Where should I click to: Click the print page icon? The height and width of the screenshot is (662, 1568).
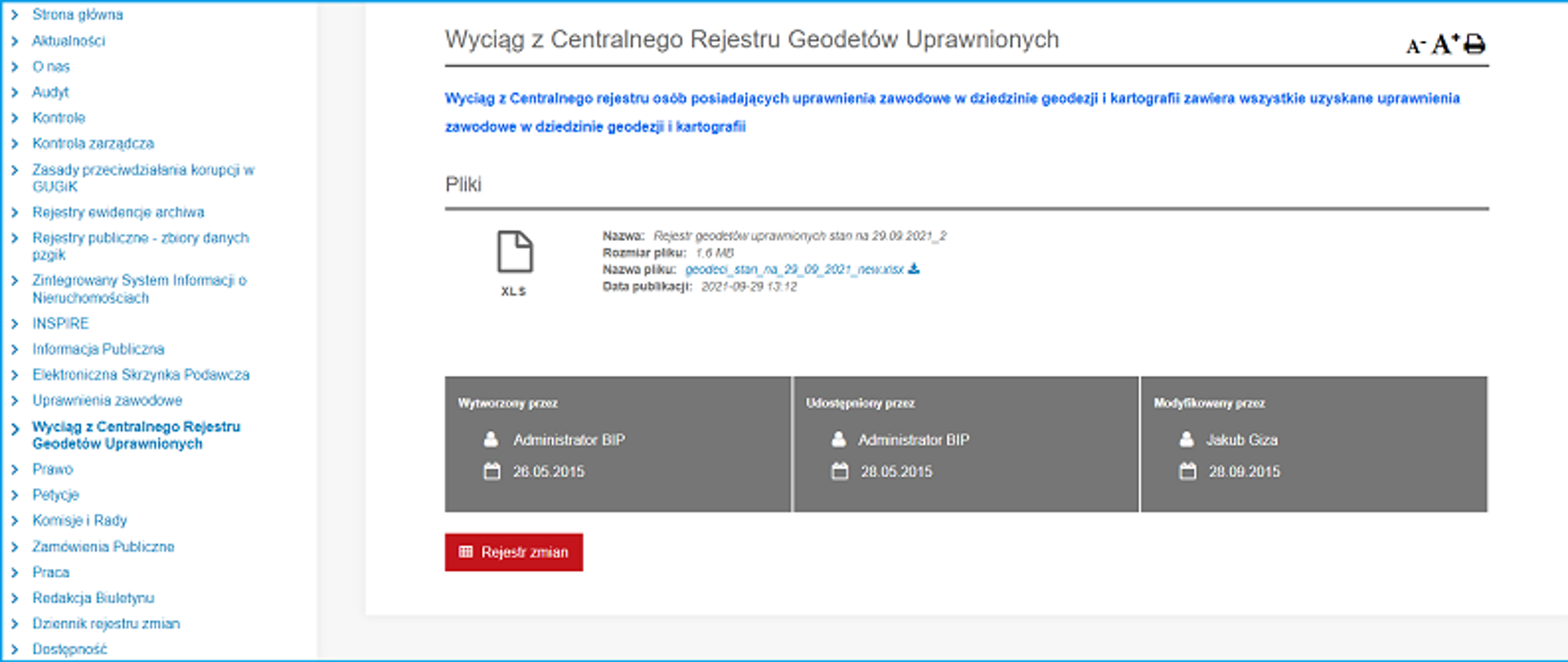click(1474, 44)
